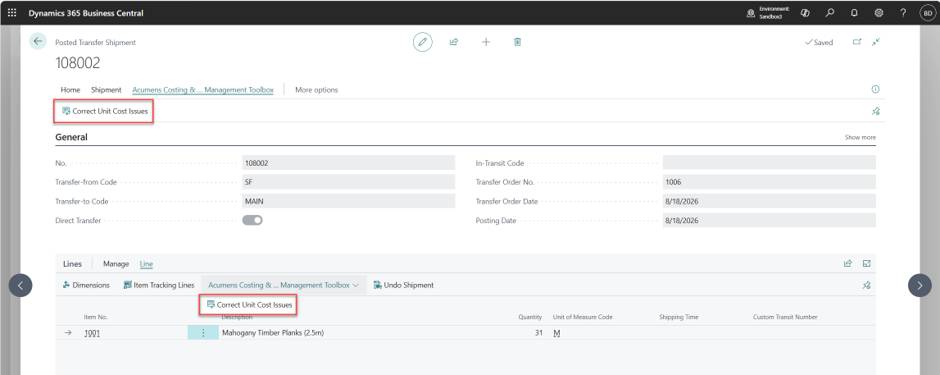Click the Transfer Order Date field
940x375 pixels.
tap(769, 201)
